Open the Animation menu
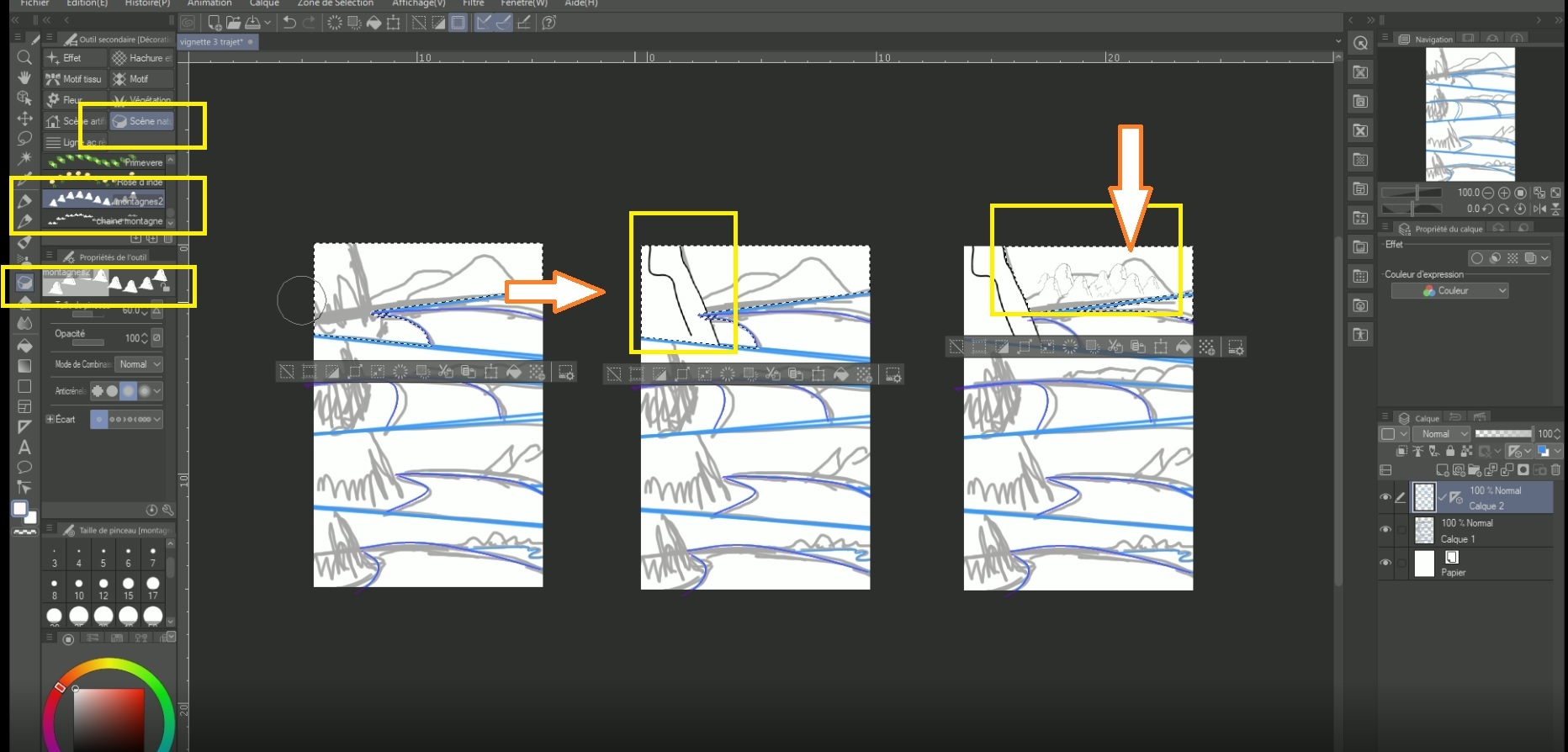The width and height of the screenshot is (1568, 752). click(x=209, y=3)
